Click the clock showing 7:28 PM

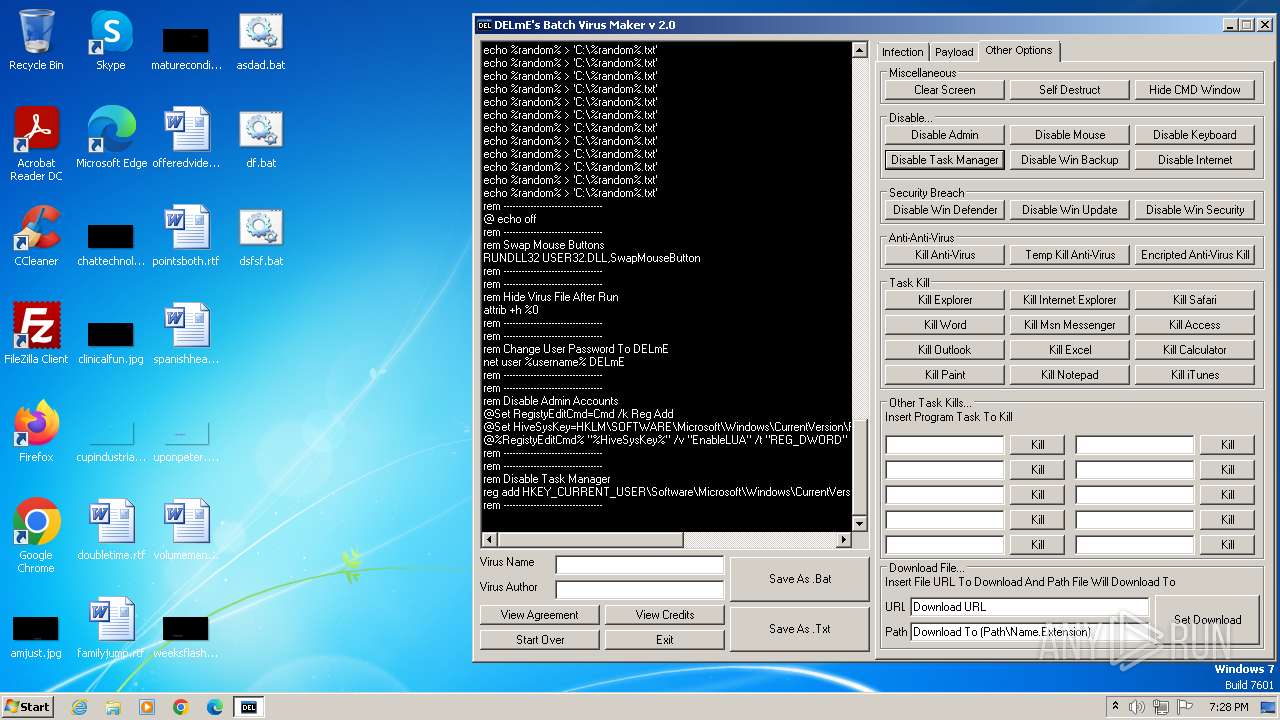point(1229,707)
